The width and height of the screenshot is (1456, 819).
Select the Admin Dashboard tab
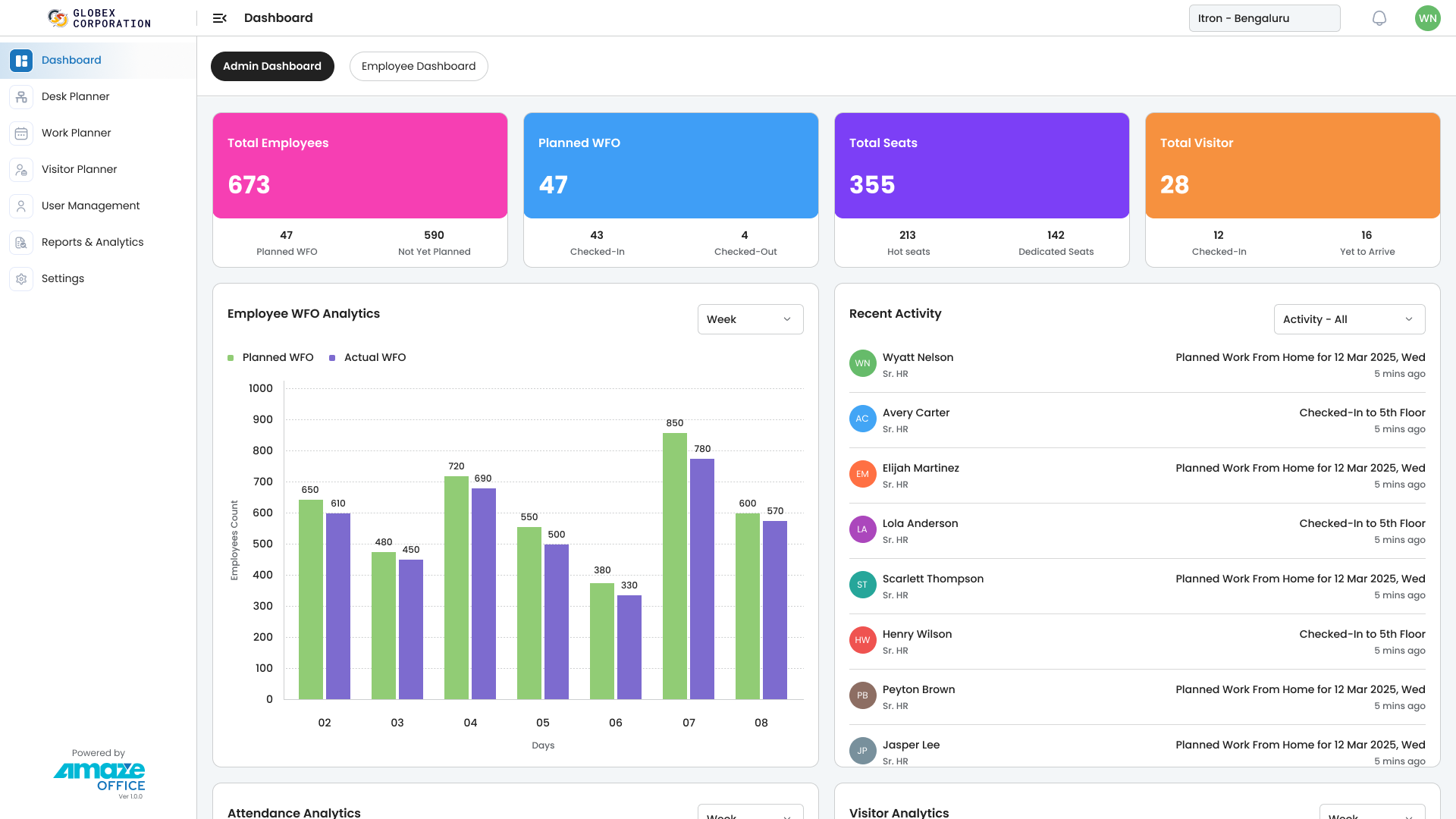click(272, 66)
